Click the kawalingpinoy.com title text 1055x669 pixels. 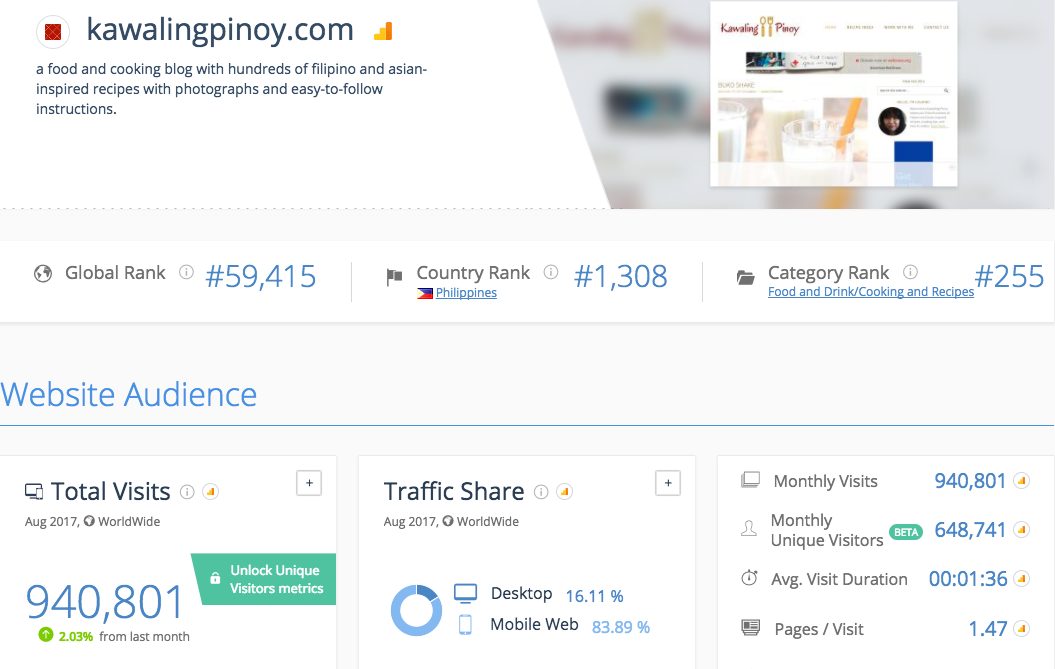click(x=220, y=30)
